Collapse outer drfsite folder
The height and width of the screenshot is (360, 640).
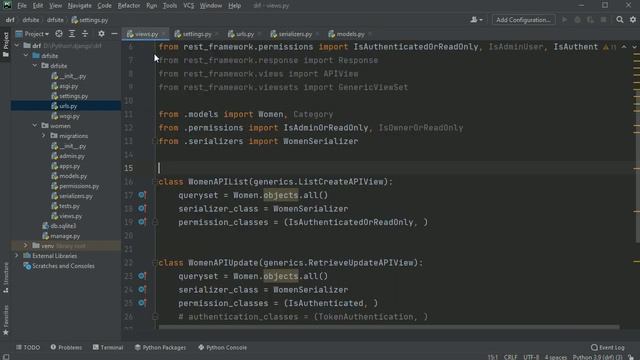pos(26,56)
